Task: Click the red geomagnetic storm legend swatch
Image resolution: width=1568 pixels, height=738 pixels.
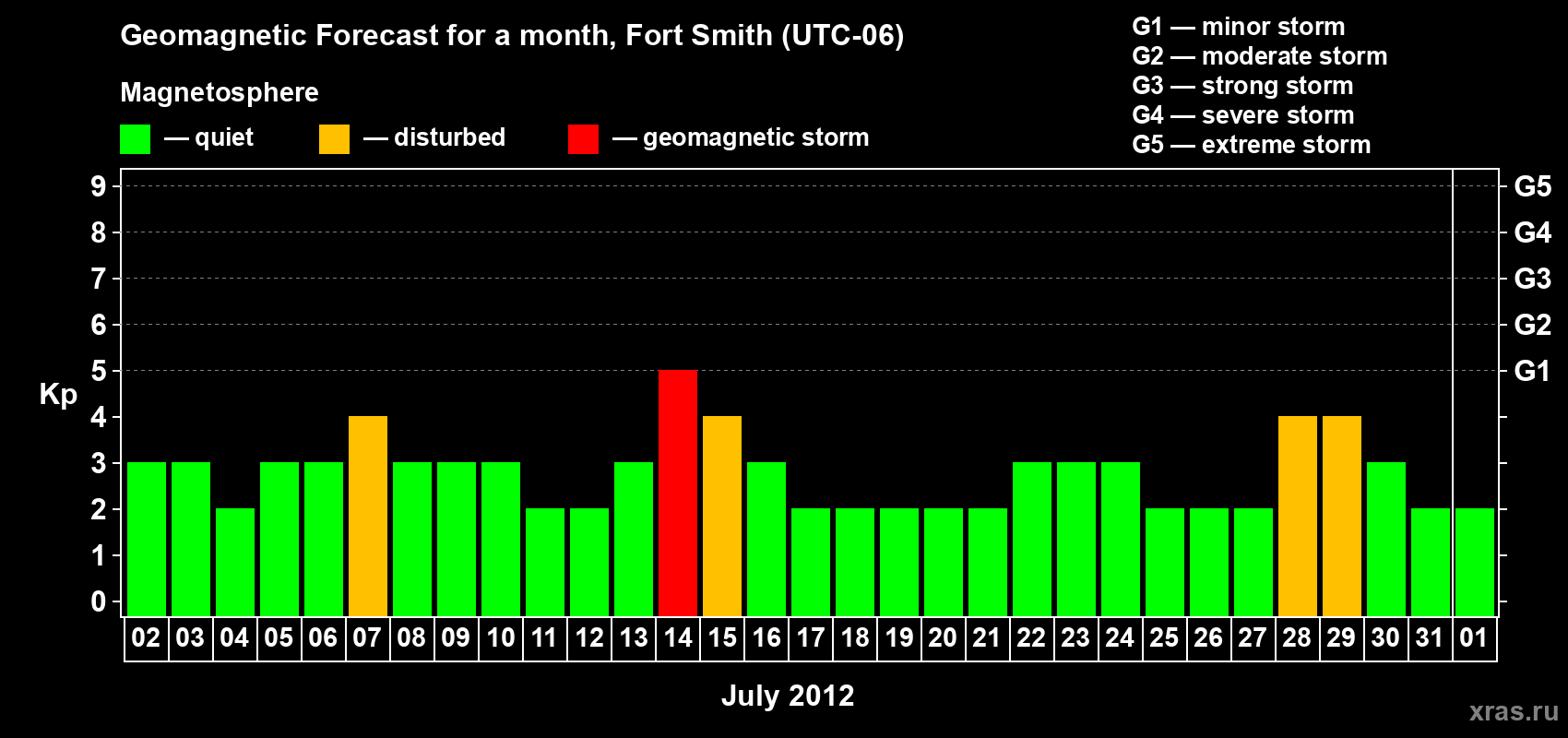Action: [584, 139]
